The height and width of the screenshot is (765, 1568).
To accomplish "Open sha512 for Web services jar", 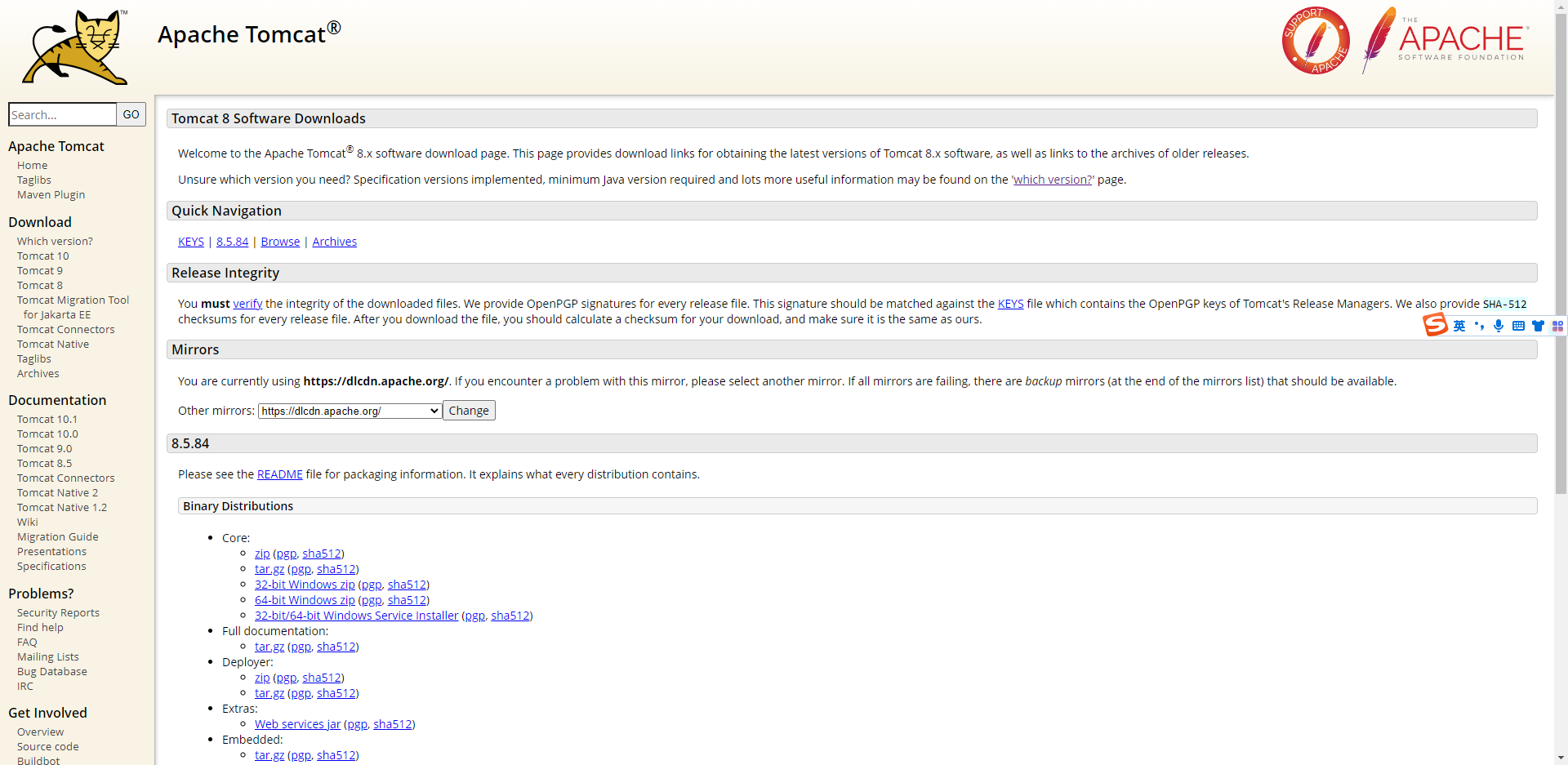I will point(393,724).
